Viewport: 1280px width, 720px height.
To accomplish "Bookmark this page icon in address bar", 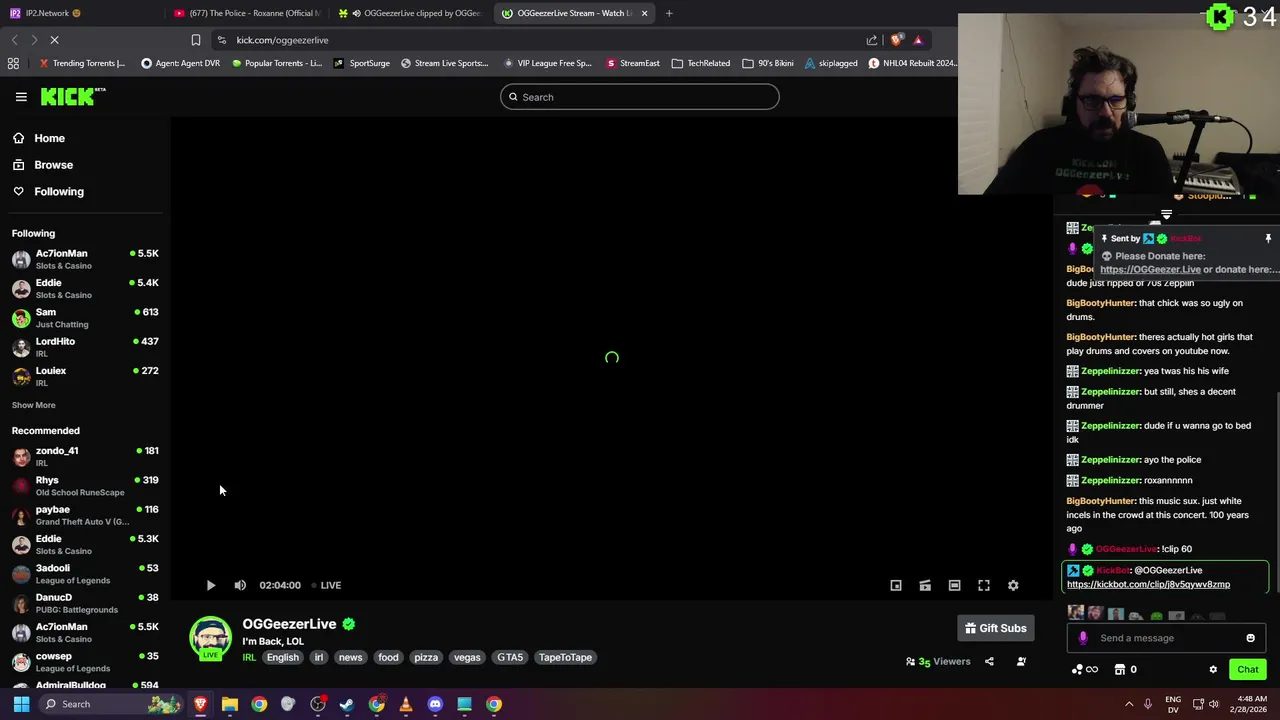I will (196, 40).
